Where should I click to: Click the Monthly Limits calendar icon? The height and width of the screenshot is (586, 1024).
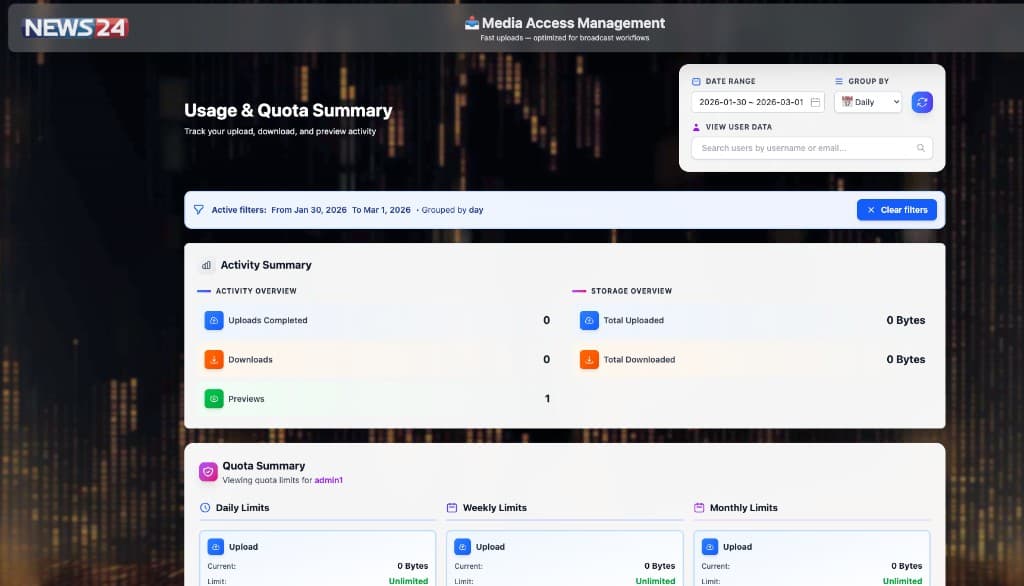coord(697,508)
